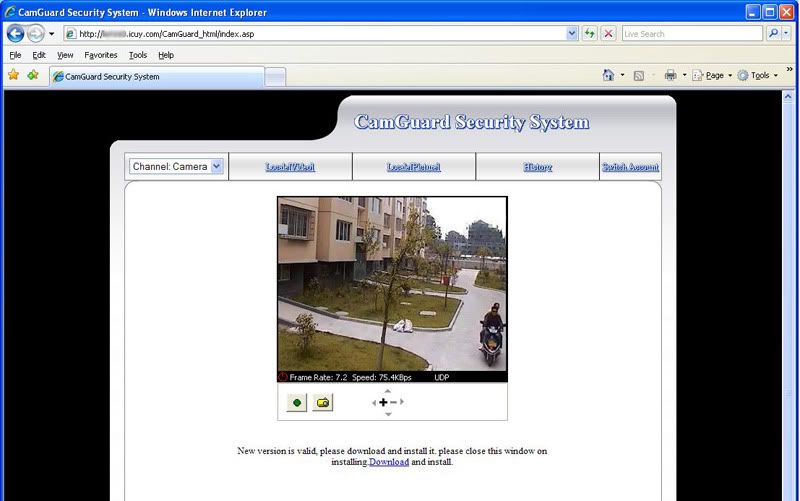800x501 pixels.
Task: Zoom out with the minus control
Action: 393,402
